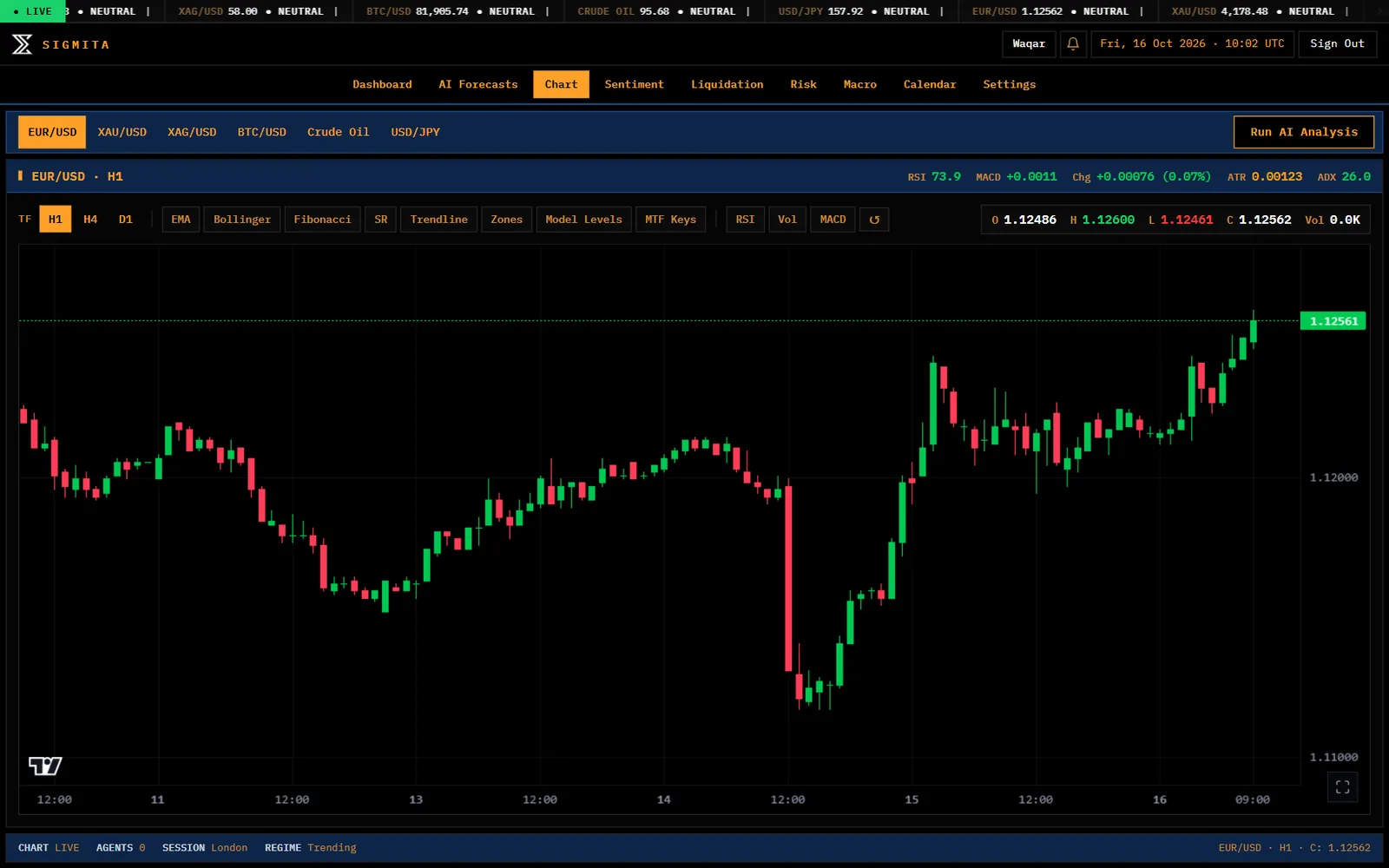Click the 1.12561 current price label
Image resolution: width=1389 pixels, height=868 pixels.
point(1333,321)
